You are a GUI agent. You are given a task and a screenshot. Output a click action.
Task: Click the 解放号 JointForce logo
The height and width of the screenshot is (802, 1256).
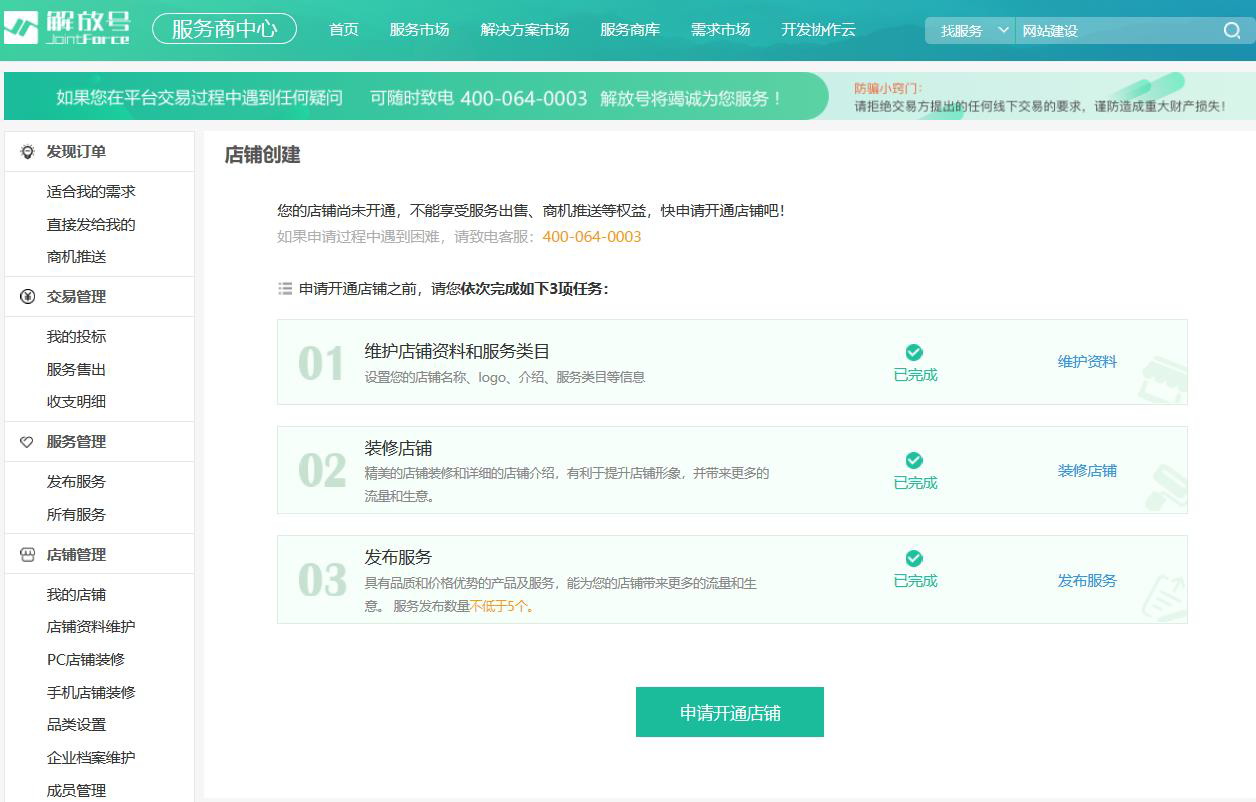tap(67, 29)
